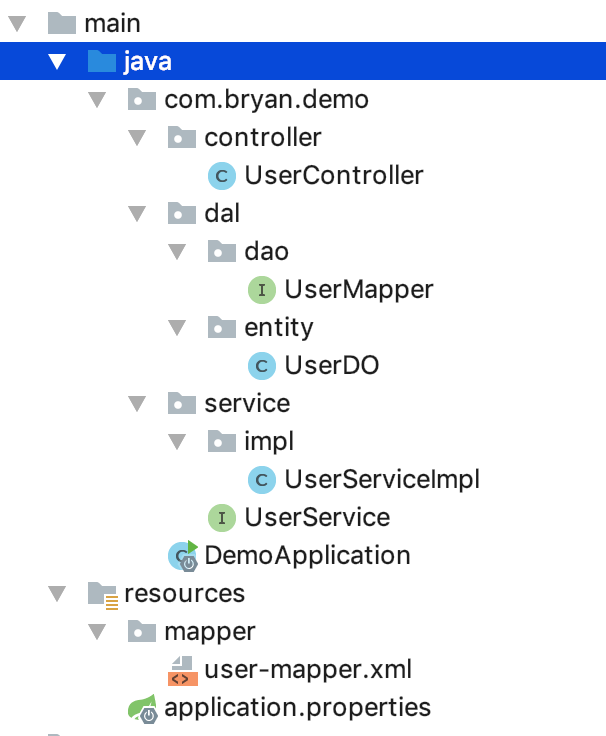Viewport: 606px width, 736px height.
Task: Click the resources folder icon
Action: 103,594
